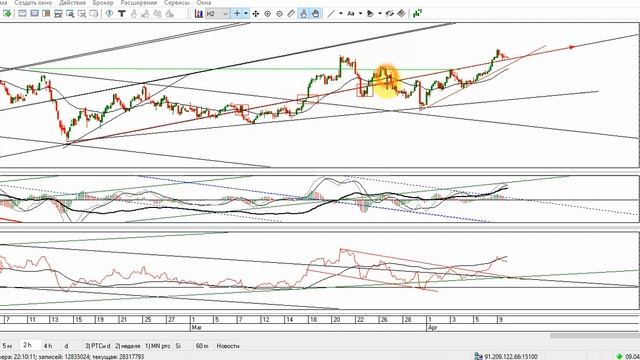The height and width of the screenshot is (360, 640).
Task: Click the play-shaped marker tool icon
Action: [x=370, y=13]
